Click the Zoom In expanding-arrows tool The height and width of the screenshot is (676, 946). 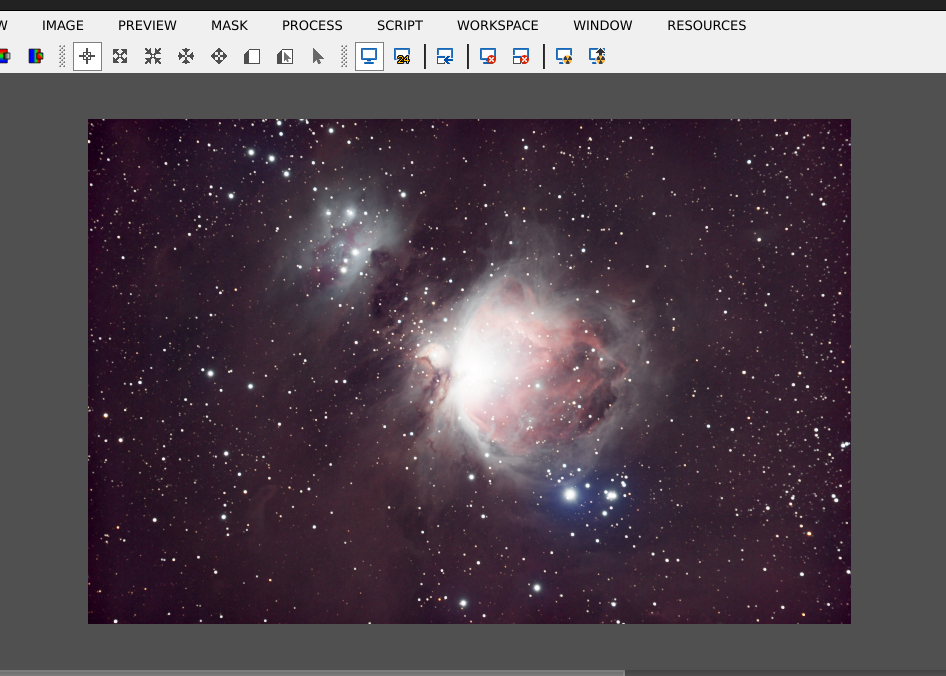pyautogui.click(x=120, y=57)
